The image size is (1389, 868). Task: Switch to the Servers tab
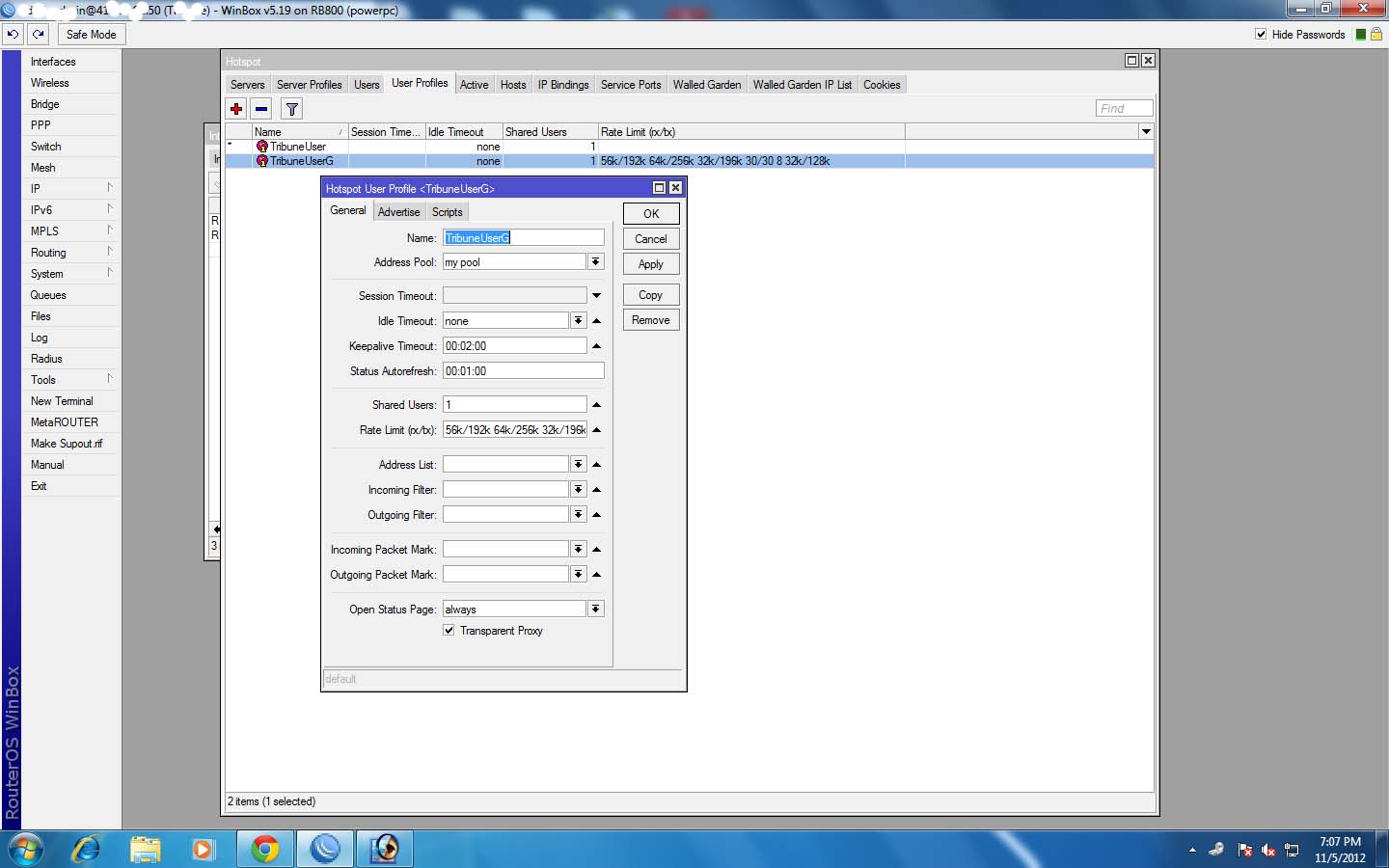pos(247,85)
